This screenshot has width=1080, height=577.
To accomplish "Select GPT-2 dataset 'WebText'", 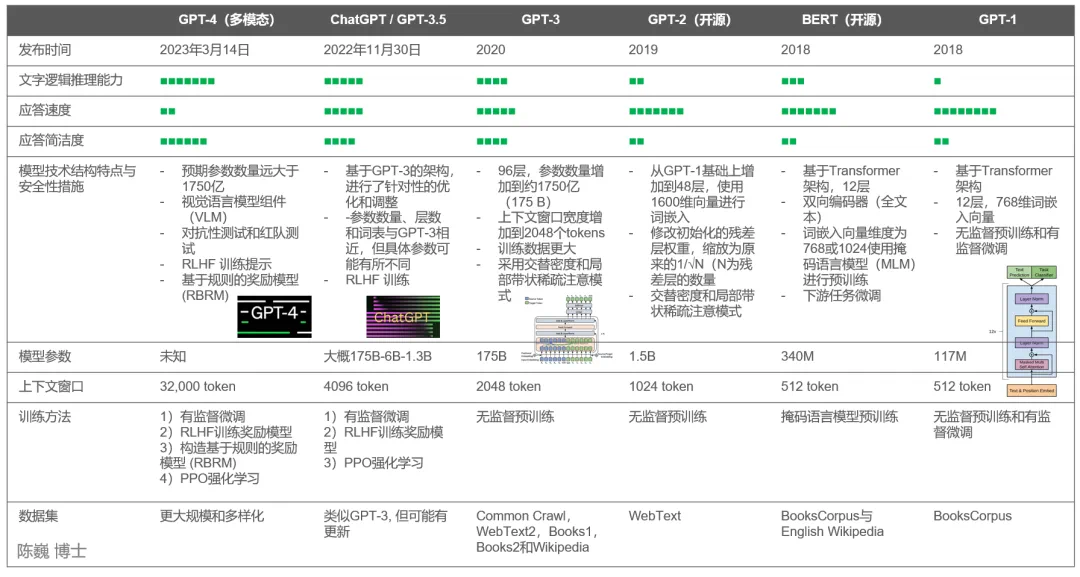I will [654, 516].
